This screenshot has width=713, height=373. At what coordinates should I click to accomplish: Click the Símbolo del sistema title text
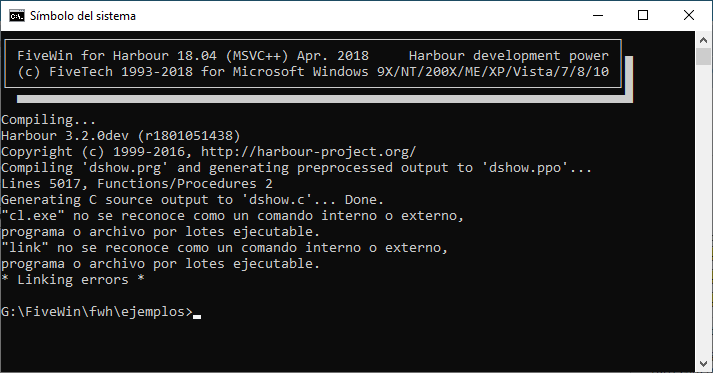[x=83, y=16]
